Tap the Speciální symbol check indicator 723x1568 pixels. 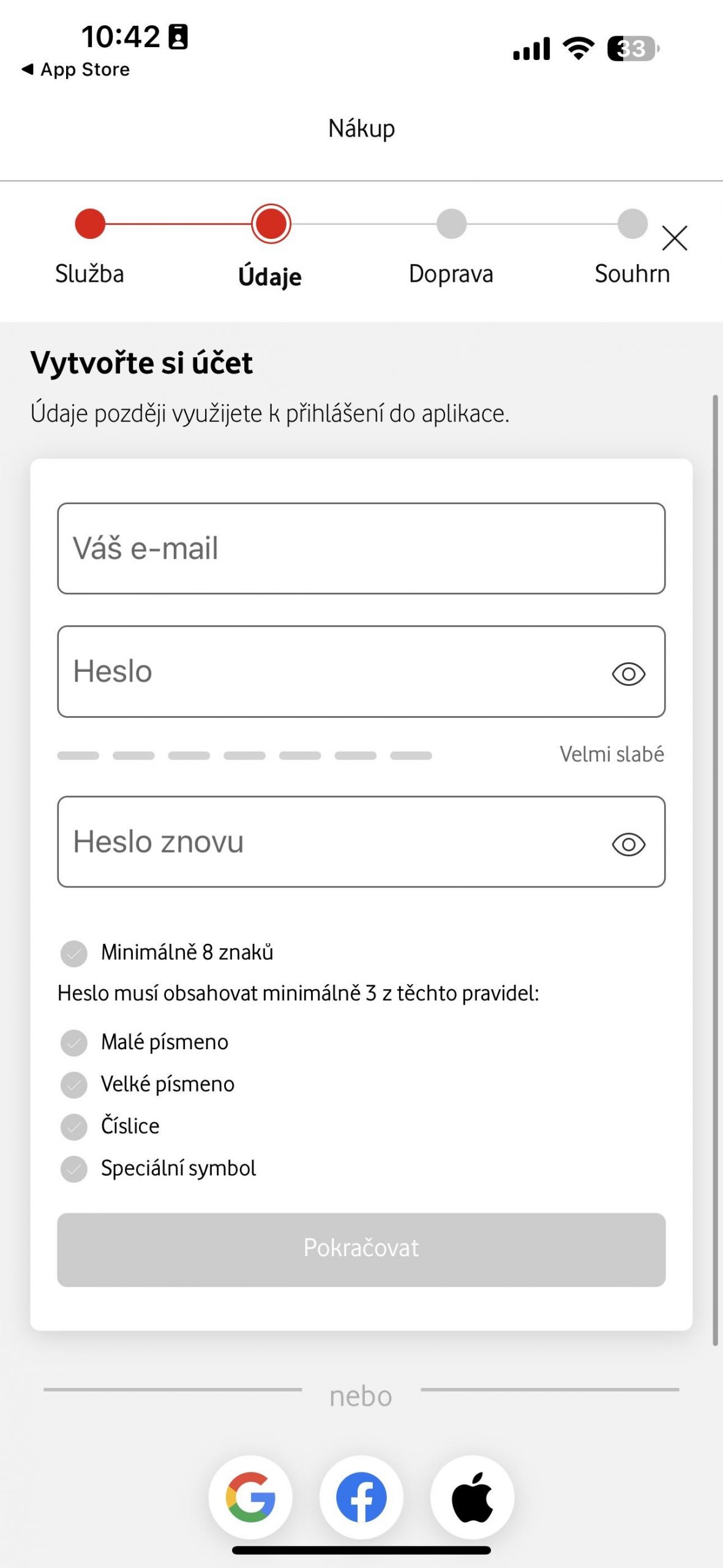[x=74, y=1169]
